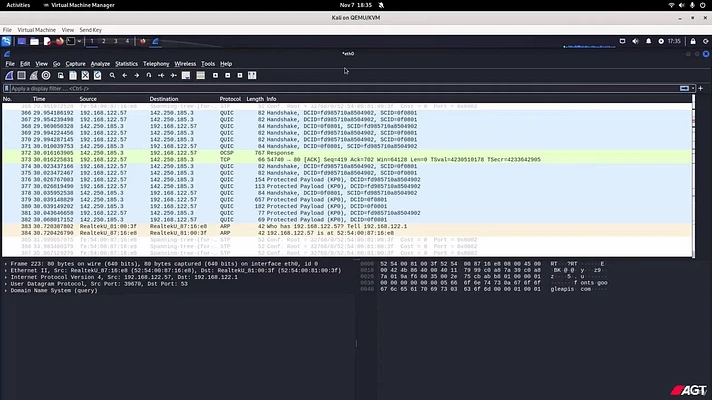Zoom in the main window text
Screen dimensions: 712x400
click(215, 75)
